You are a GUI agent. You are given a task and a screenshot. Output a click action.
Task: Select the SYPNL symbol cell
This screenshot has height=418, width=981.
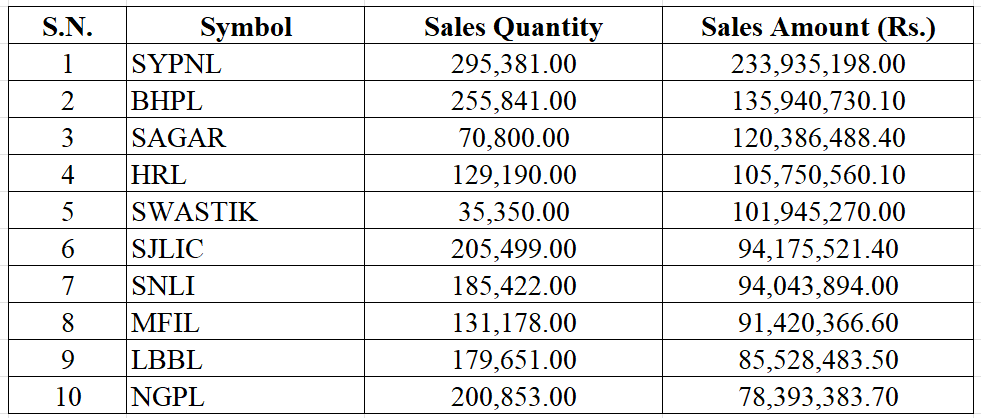click(x=177, y=65)
